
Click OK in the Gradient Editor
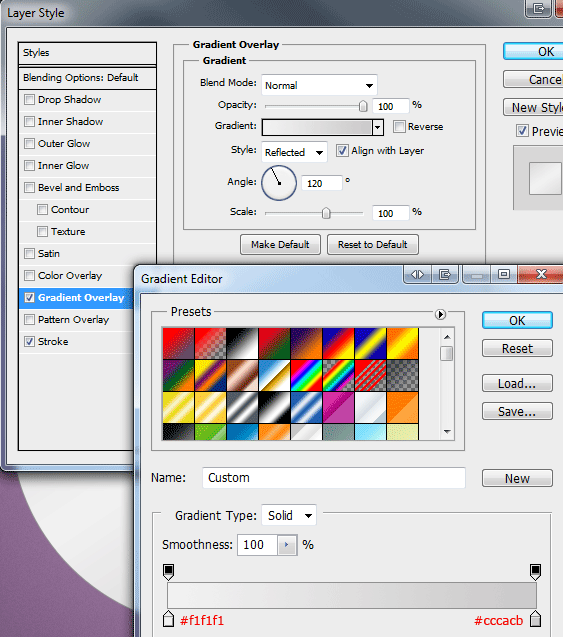(x=517, y=321)
